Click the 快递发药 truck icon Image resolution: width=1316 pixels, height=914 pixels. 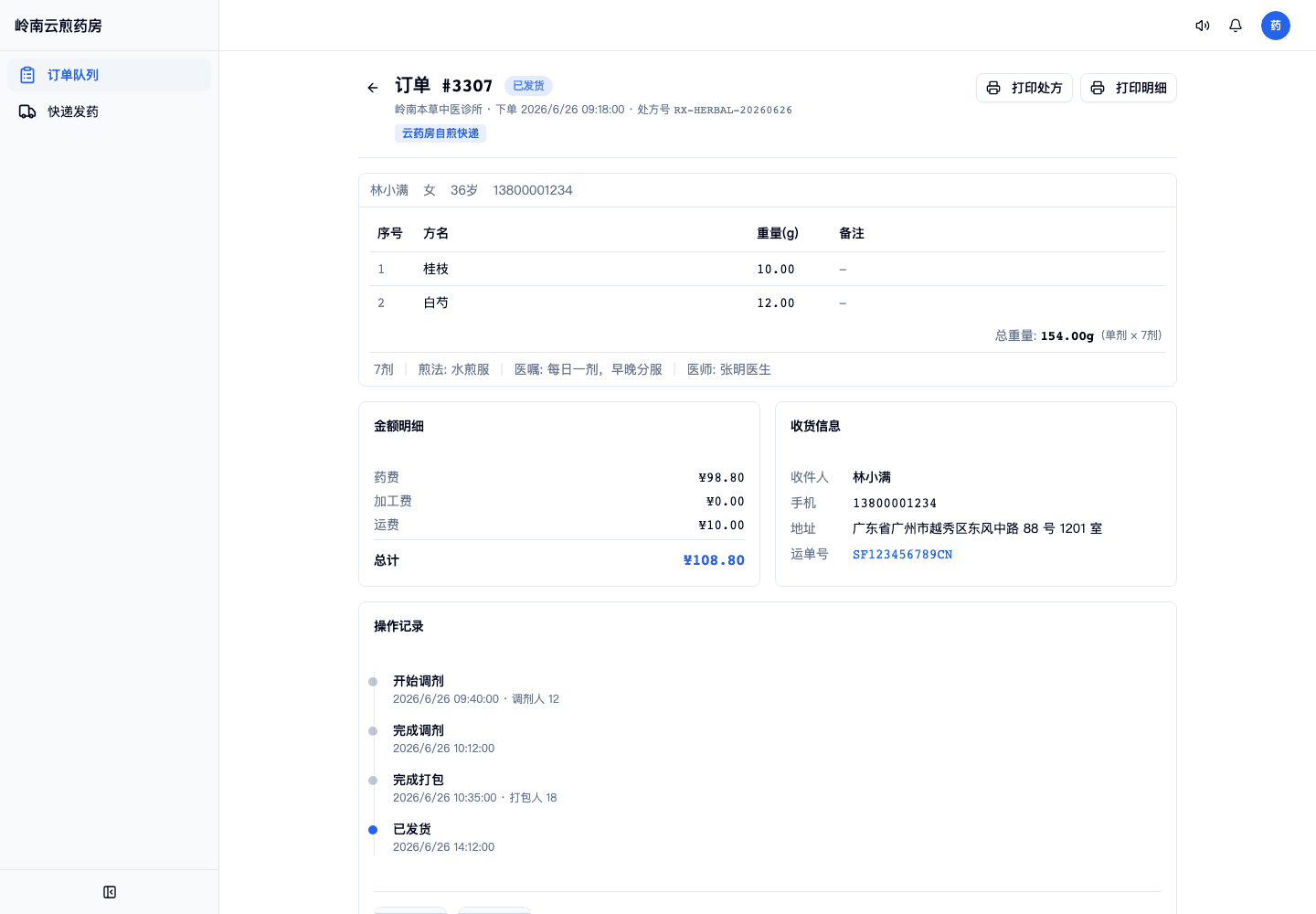click(x=27, y=112)
